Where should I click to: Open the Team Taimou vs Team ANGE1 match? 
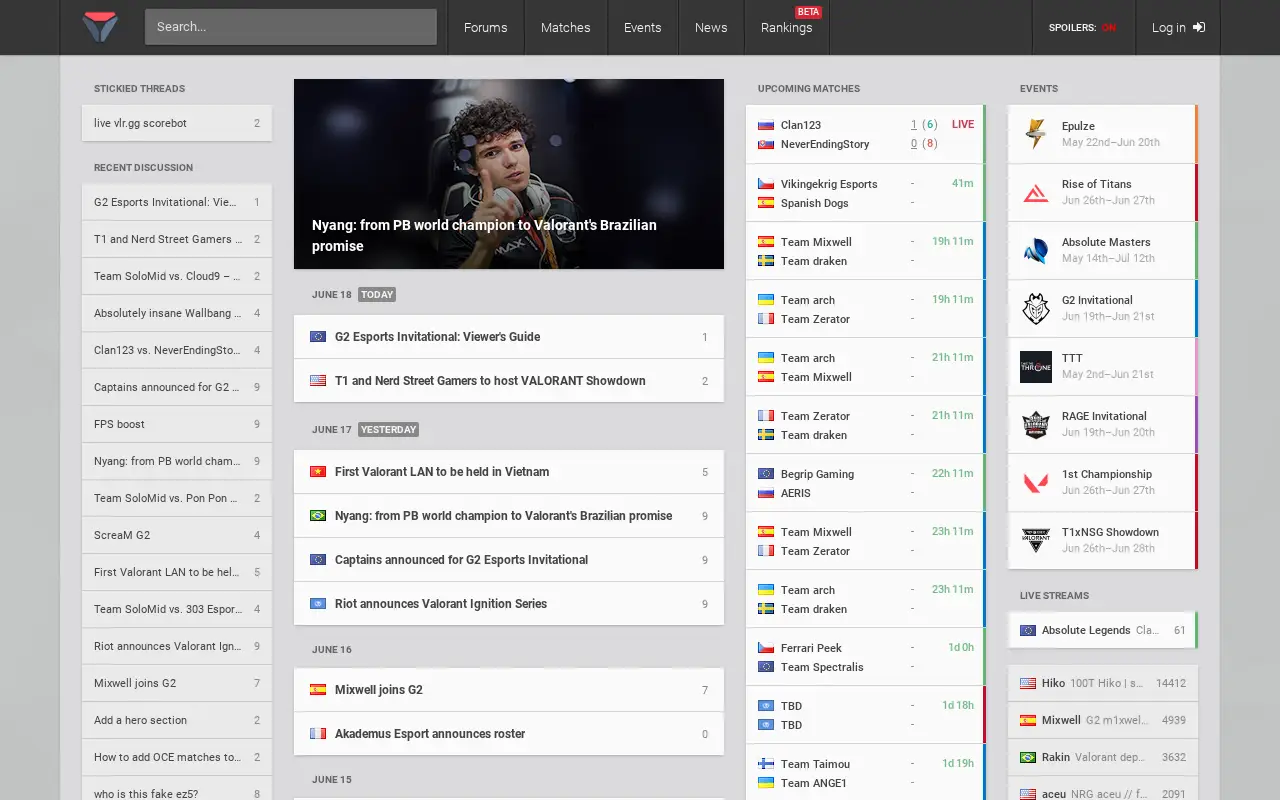point(866,773)
